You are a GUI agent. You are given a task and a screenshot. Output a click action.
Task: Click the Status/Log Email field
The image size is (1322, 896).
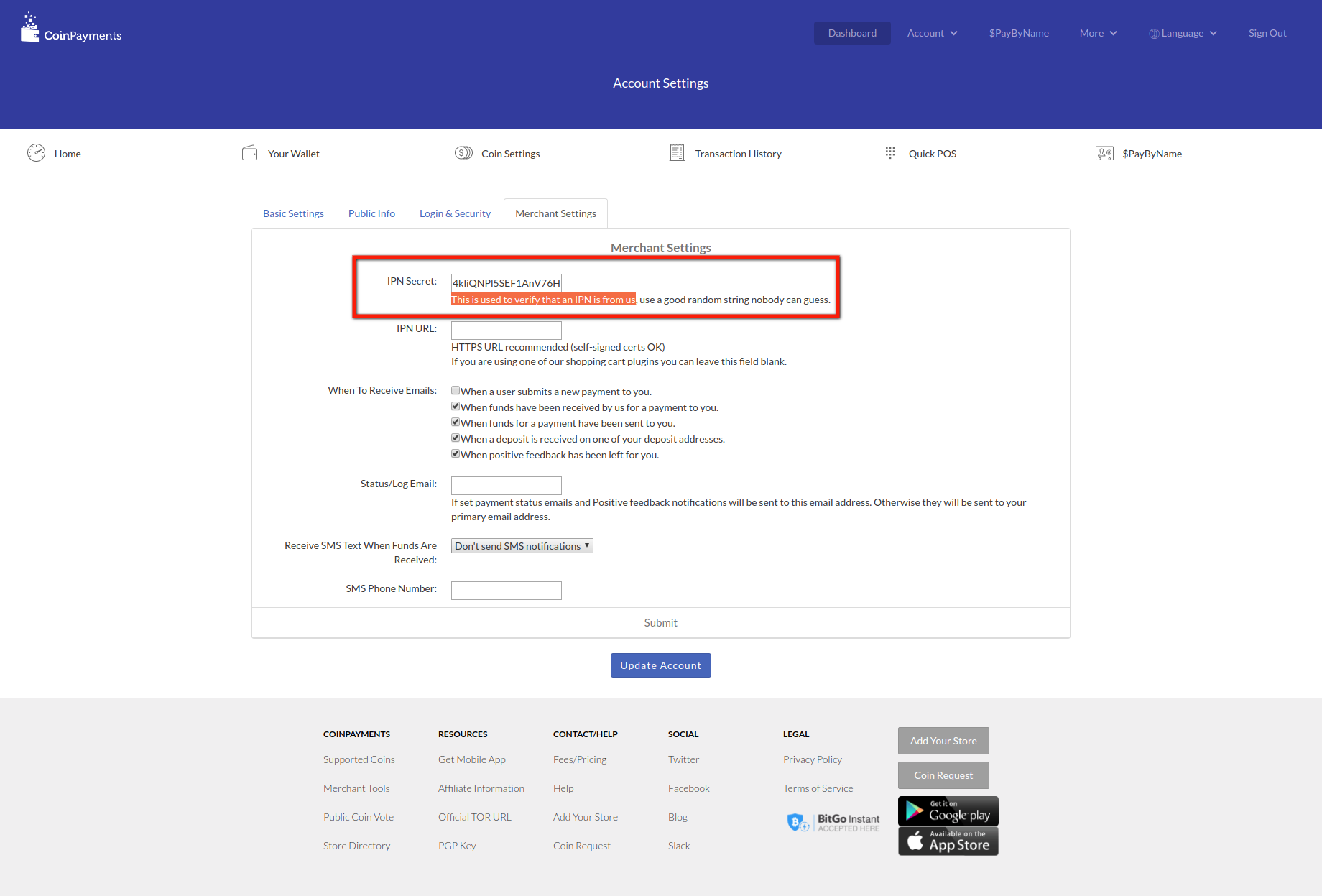pos(507,486)
